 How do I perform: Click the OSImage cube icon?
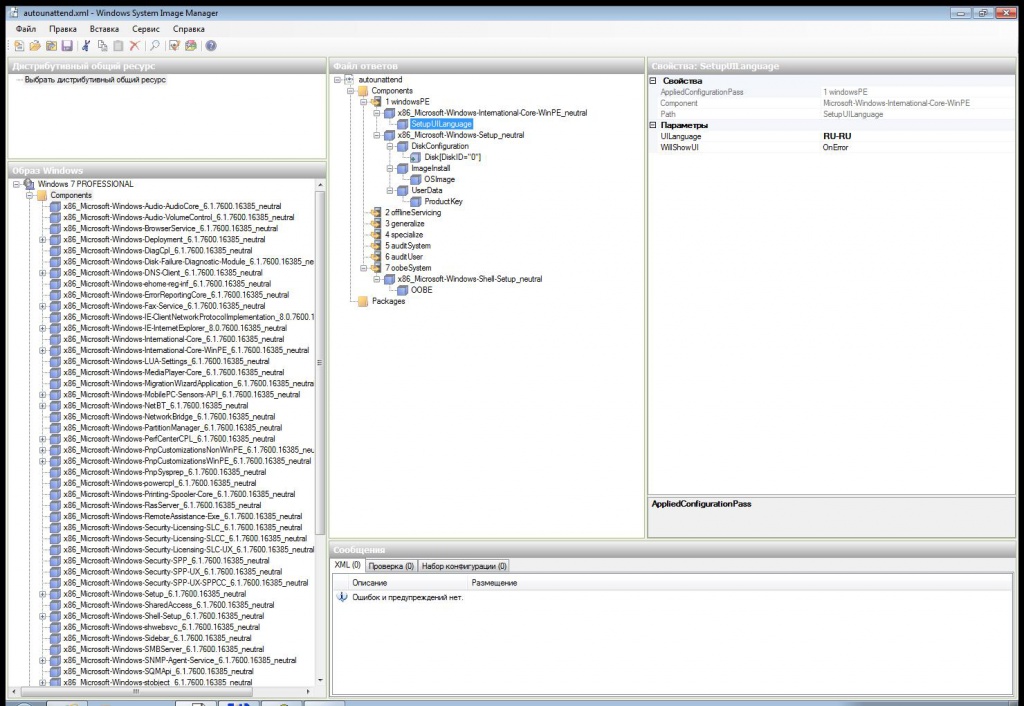pos(415,179)
